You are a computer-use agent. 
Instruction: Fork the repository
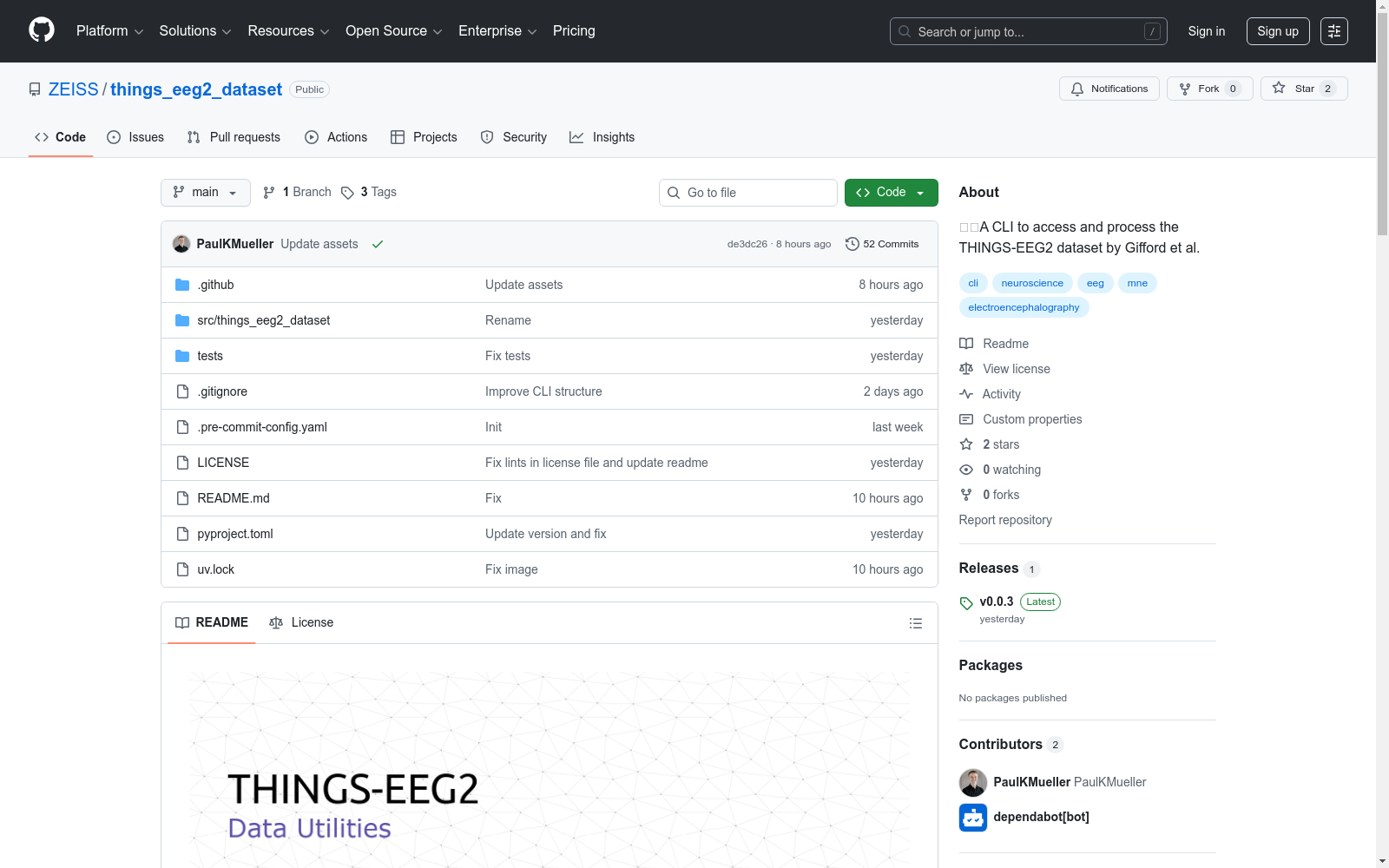tap(1210, 89)
